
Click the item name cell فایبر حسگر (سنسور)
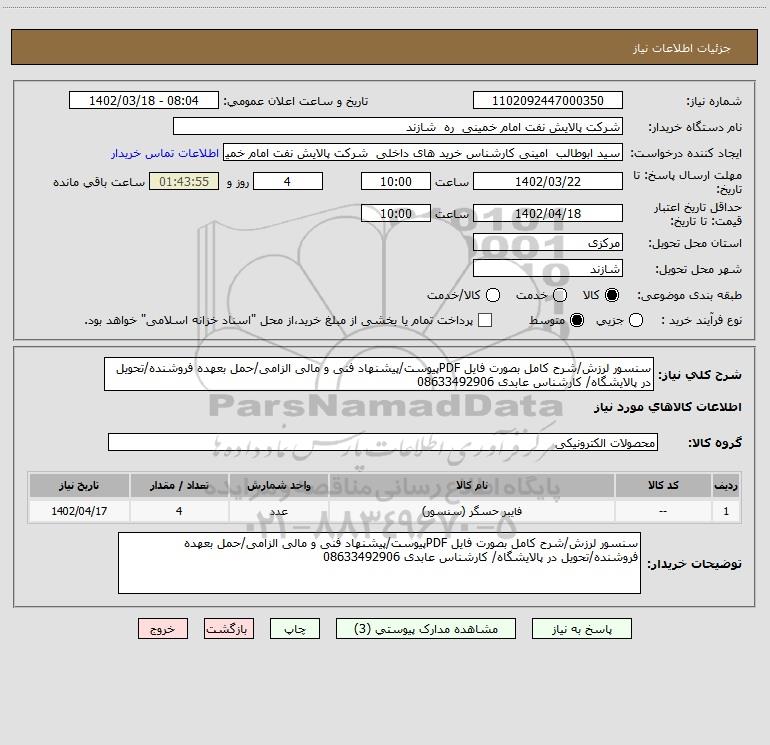coord(471,511)
